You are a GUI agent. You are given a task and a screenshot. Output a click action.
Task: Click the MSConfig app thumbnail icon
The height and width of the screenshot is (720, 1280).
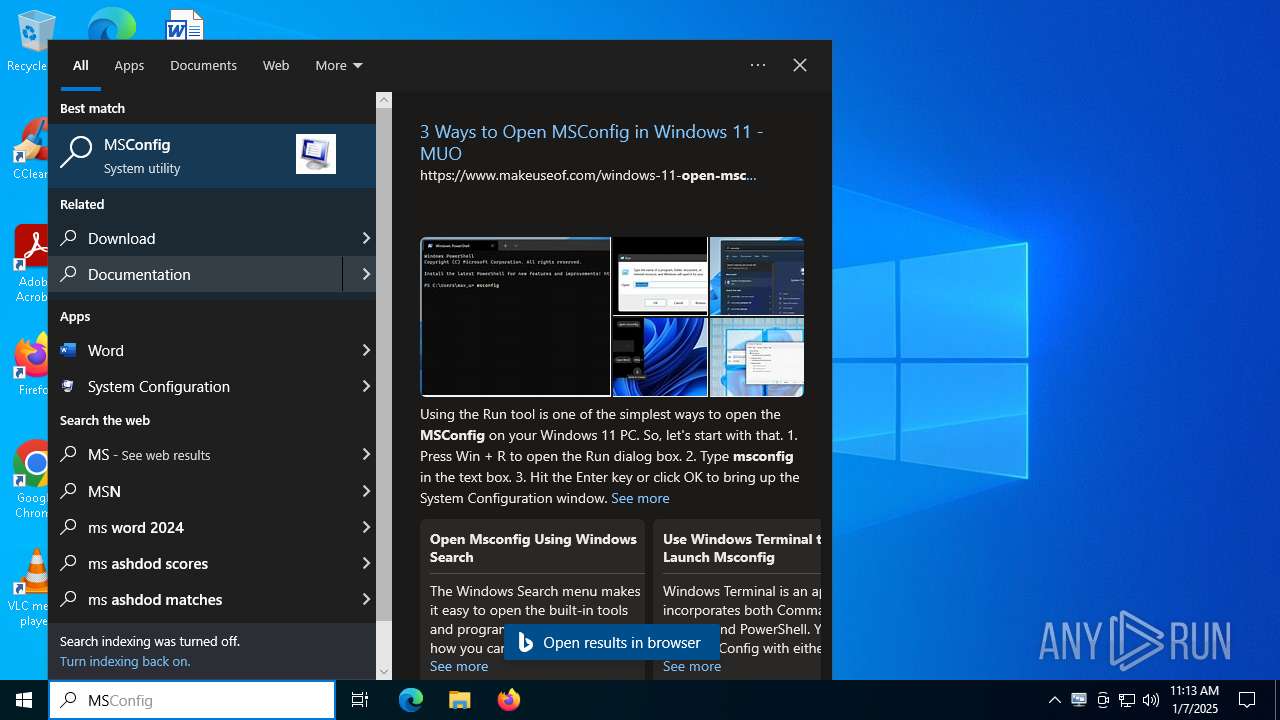click(316, 154)
